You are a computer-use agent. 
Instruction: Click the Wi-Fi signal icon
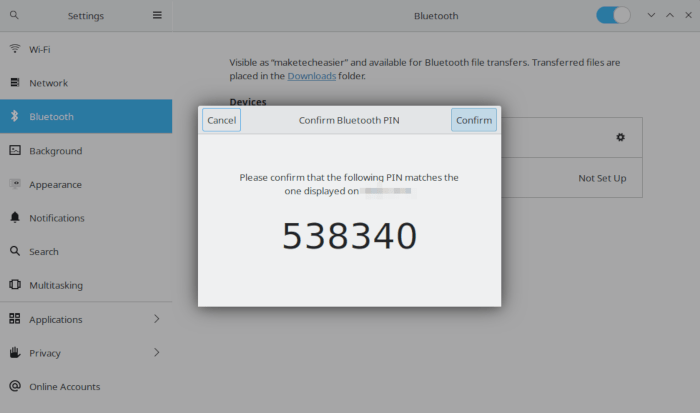point(15,49)
